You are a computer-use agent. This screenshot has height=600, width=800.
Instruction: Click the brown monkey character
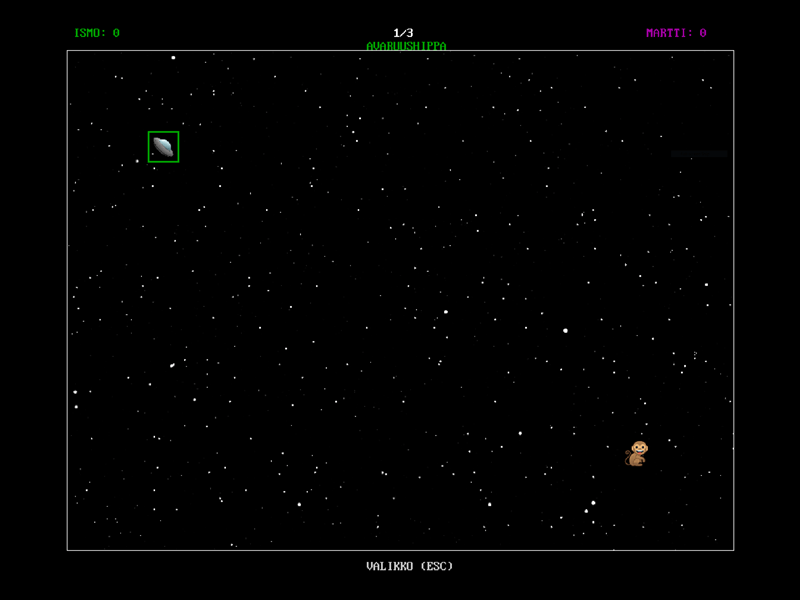[637, 454]
